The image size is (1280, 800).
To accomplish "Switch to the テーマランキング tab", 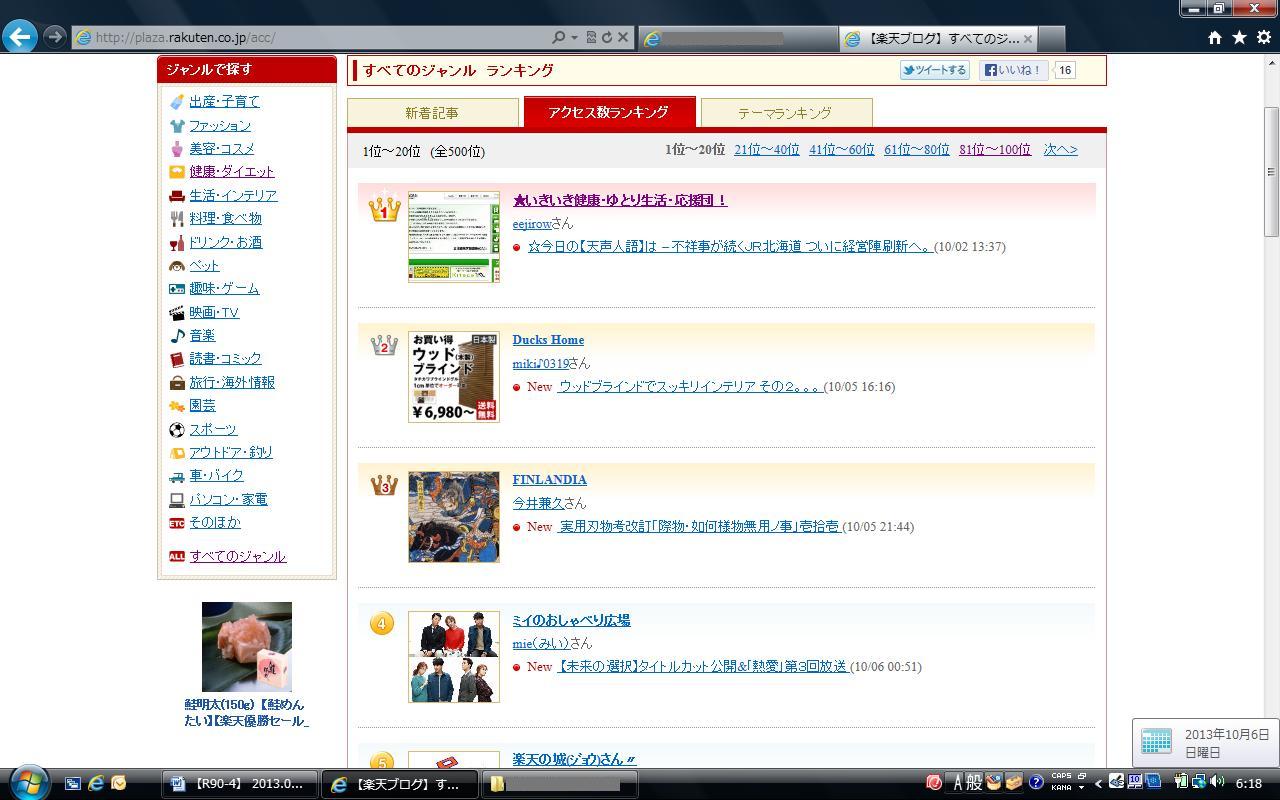I will click(785, 113).
